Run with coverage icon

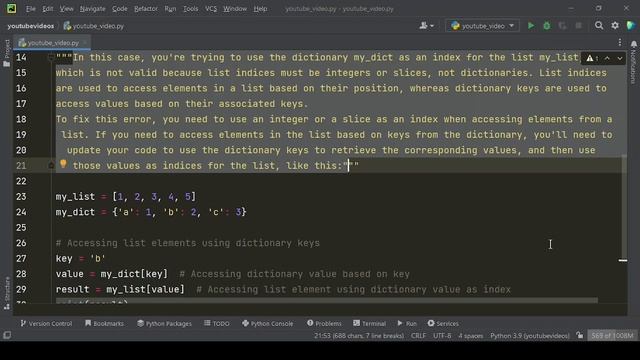coord(562,26)
